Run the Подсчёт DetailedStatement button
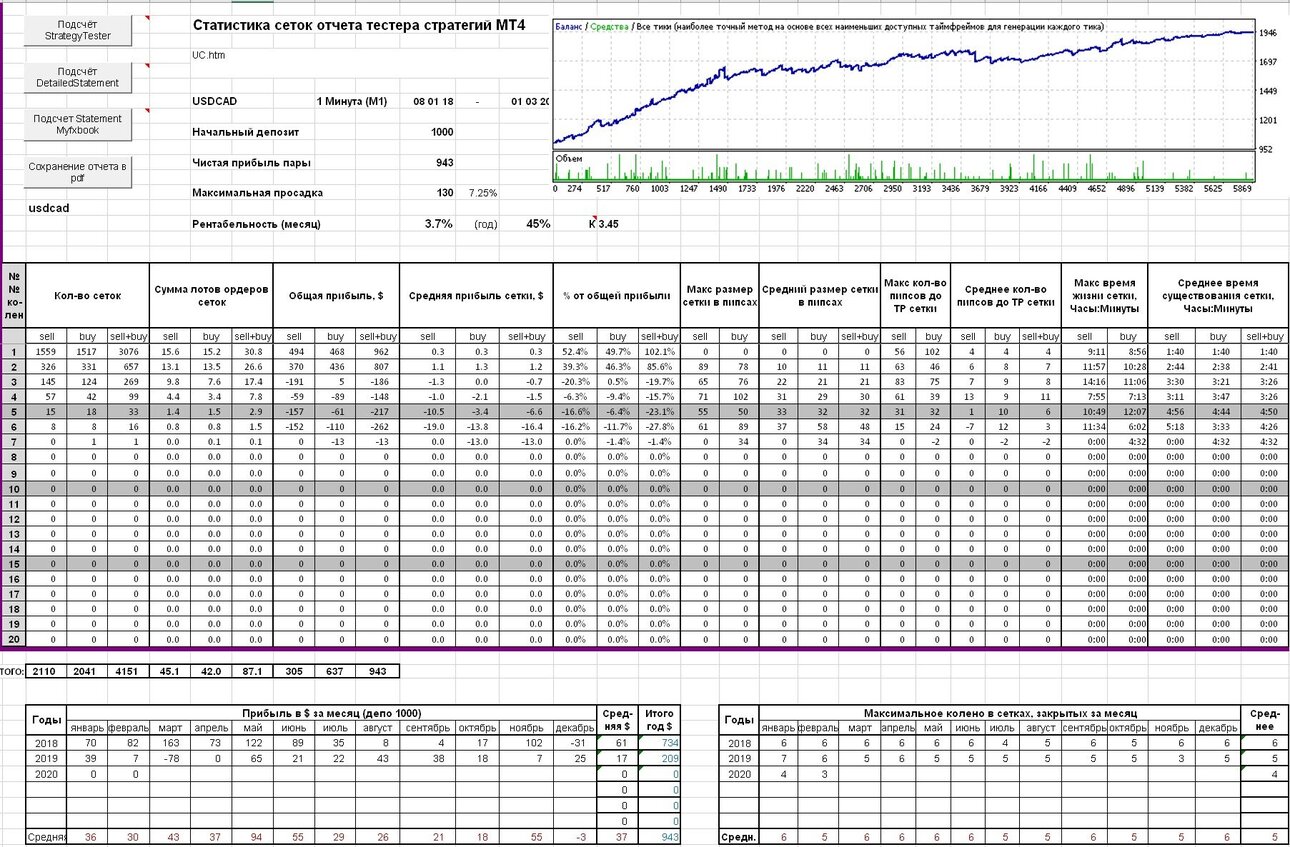Image resolution: width=1290 pixels, height=847 pixels. (77, 77)
